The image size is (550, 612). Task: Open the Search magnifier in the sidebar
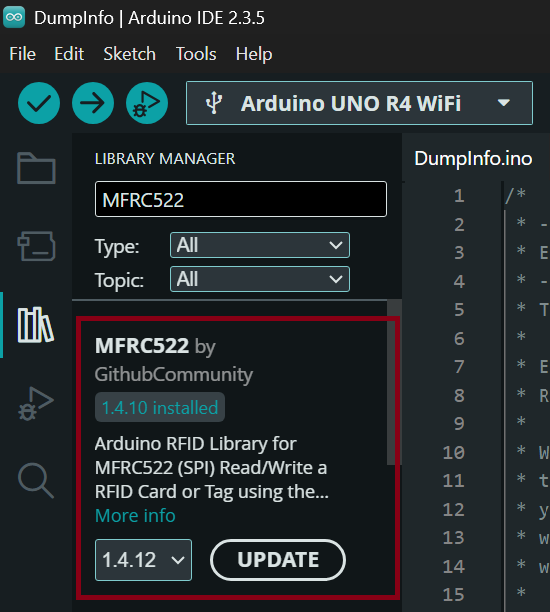click(x=36, y=480)
